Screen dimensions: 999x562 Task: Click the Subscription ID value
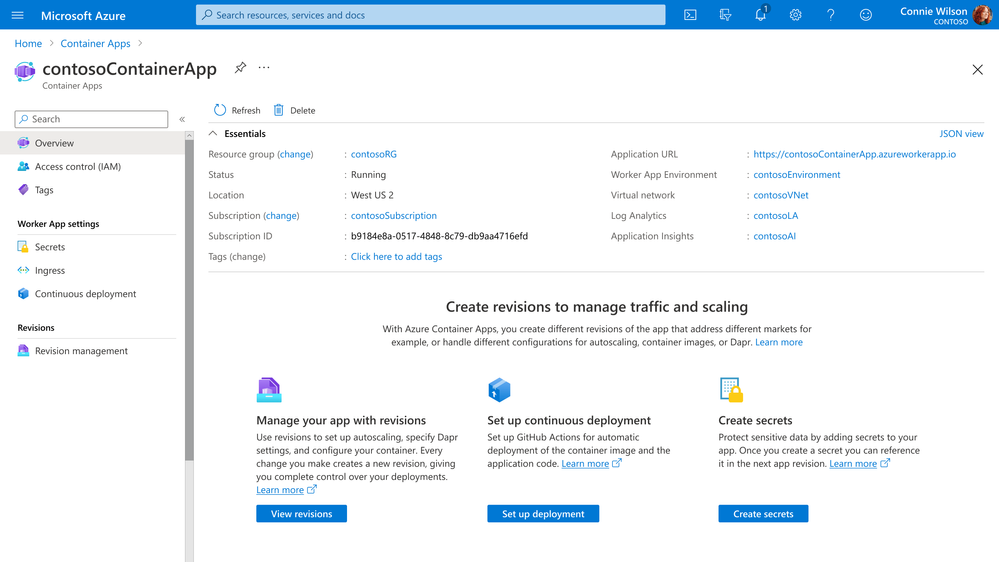coord(439,236)
